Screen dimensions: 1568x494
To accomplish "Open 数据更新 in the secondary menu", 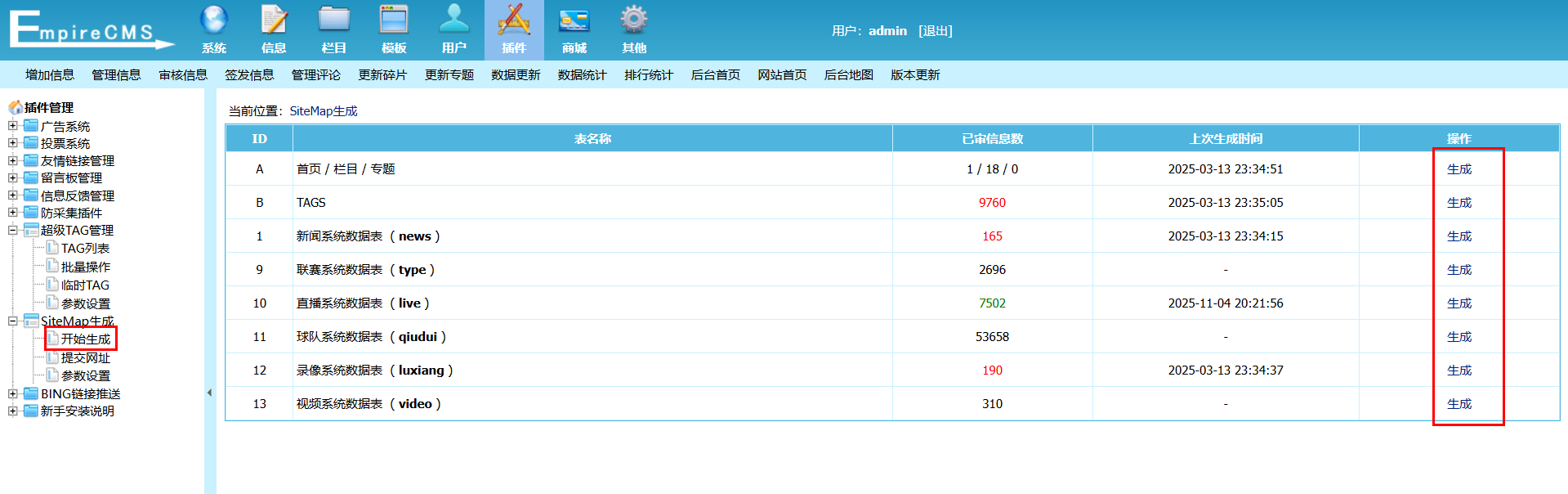I will 516,75.
